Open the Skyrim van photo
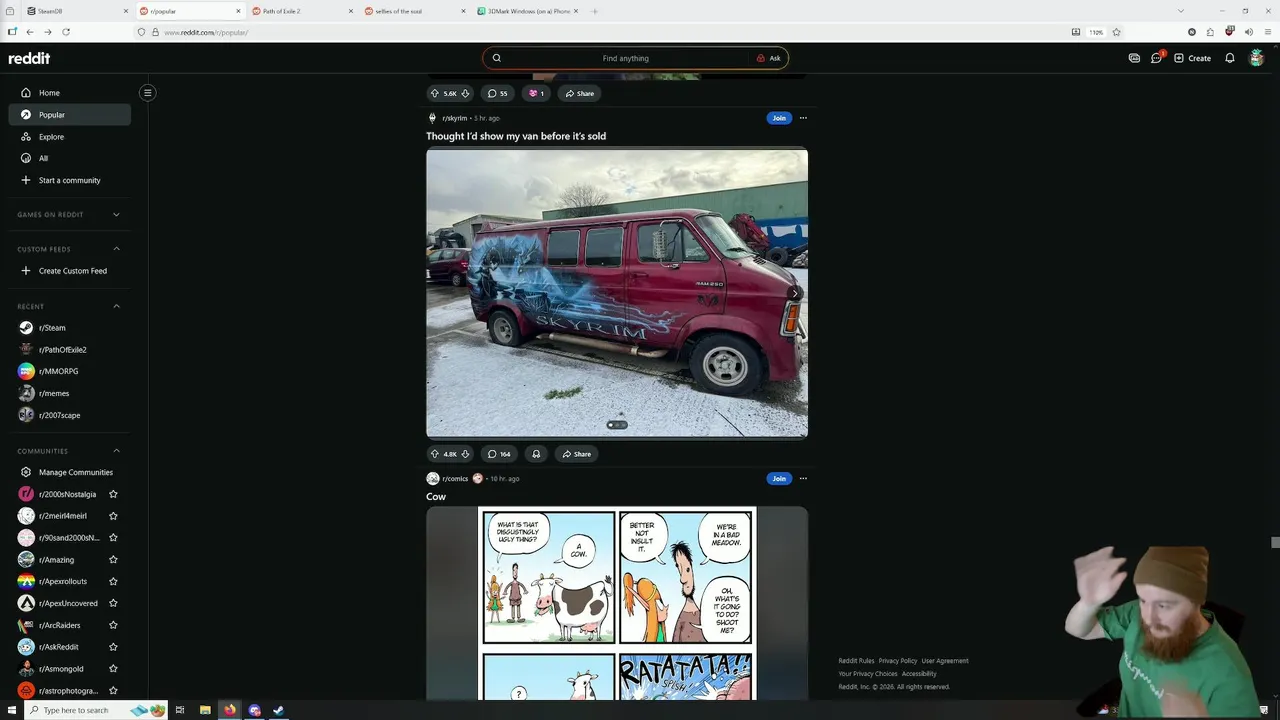Viewport: 1280px width, 720px height. 617,293
